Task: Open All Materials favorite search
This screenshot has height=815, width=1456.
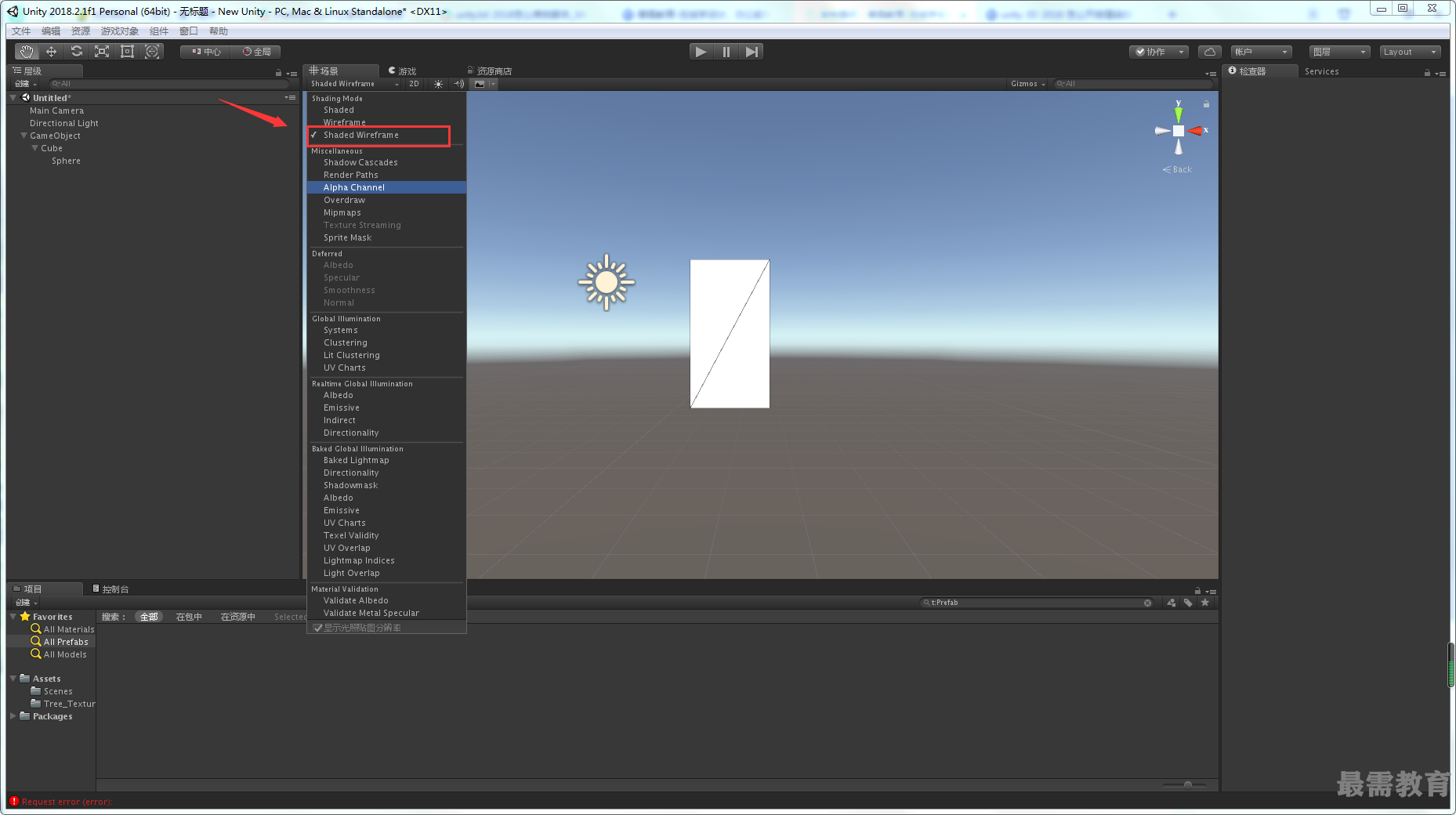Action: pyautogui.click(x=63, y=629)
